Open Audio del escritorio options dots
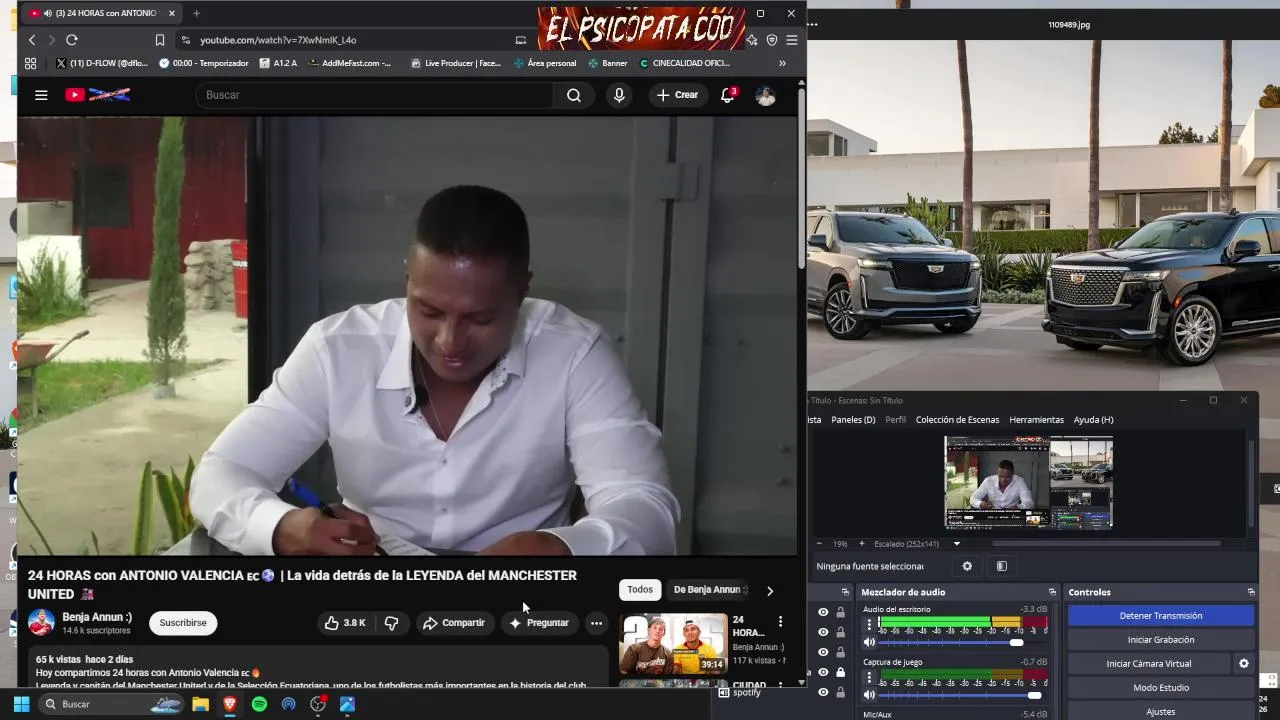1280x720 pixels. (869, 624)
